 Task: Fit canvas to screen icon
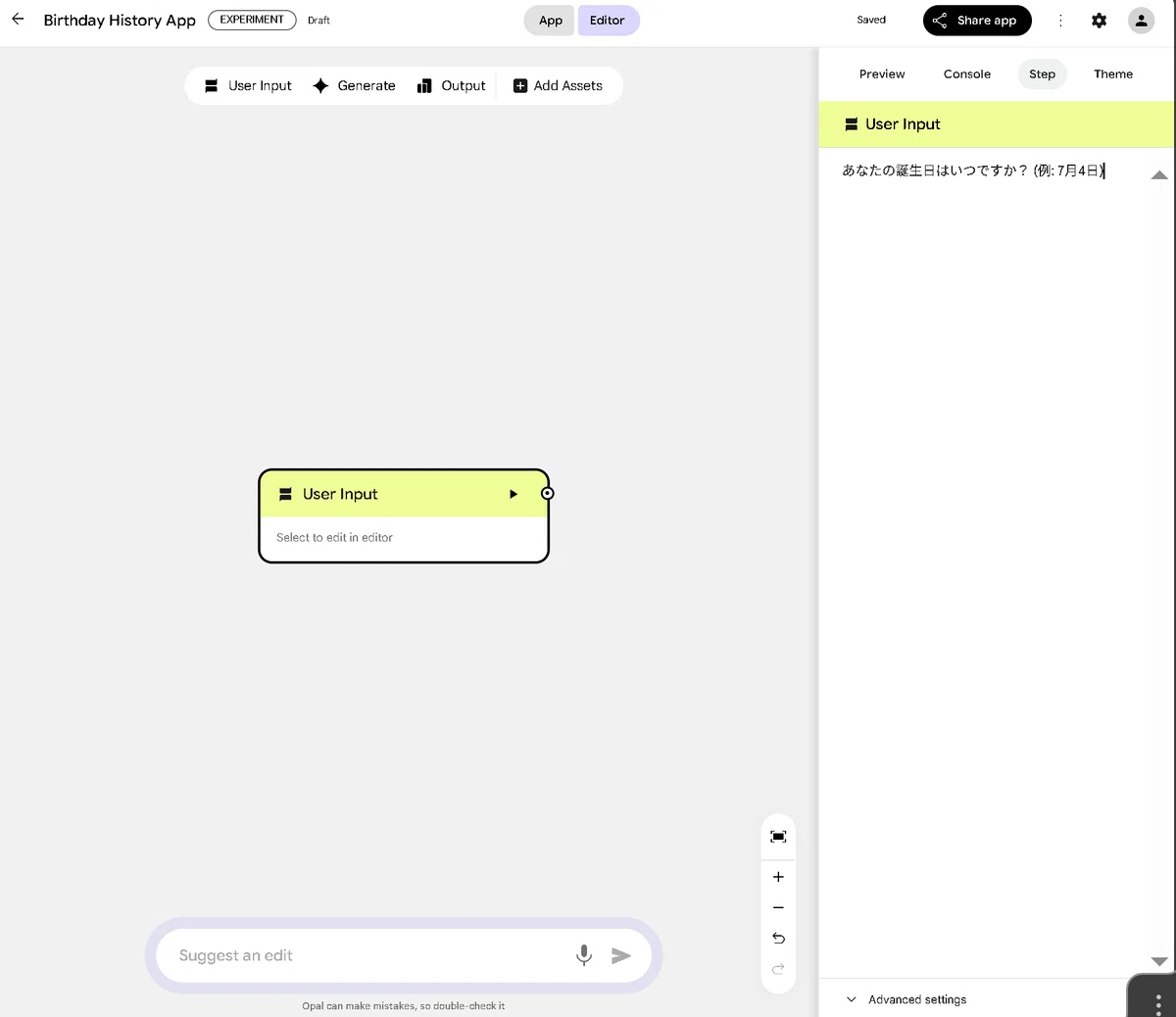(778, 837)
